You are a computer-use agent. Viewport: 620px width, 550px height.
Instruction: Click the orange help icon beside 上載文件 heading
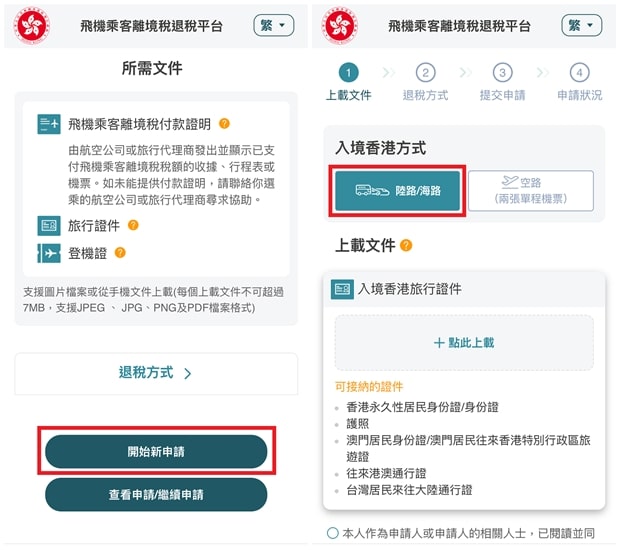pyautogui.click(x=406, y=245)
